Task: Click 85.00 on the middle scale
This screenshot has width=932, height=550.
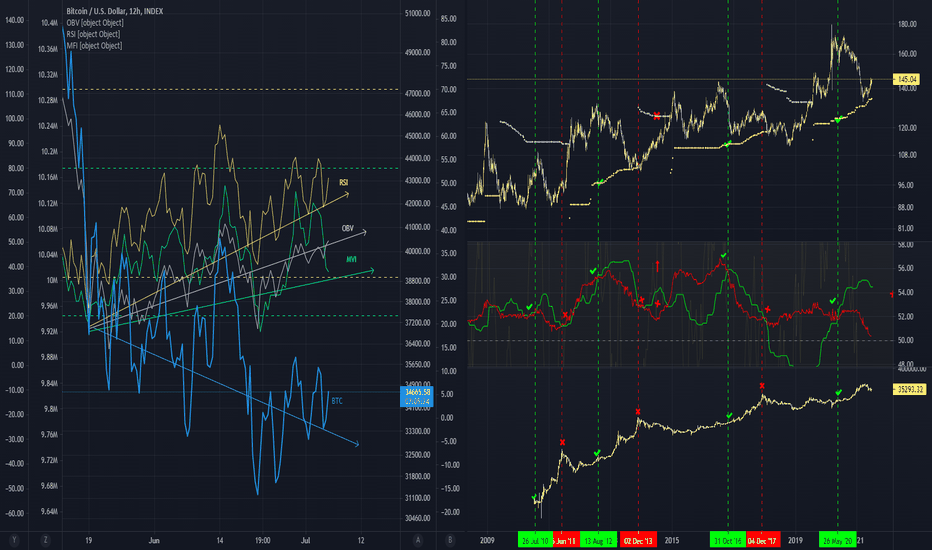Action: 449,18
